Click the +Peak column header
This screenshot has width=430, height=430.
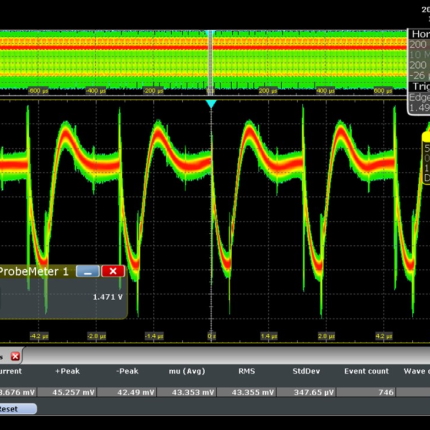pyautogui.click(x=67, y=371)
